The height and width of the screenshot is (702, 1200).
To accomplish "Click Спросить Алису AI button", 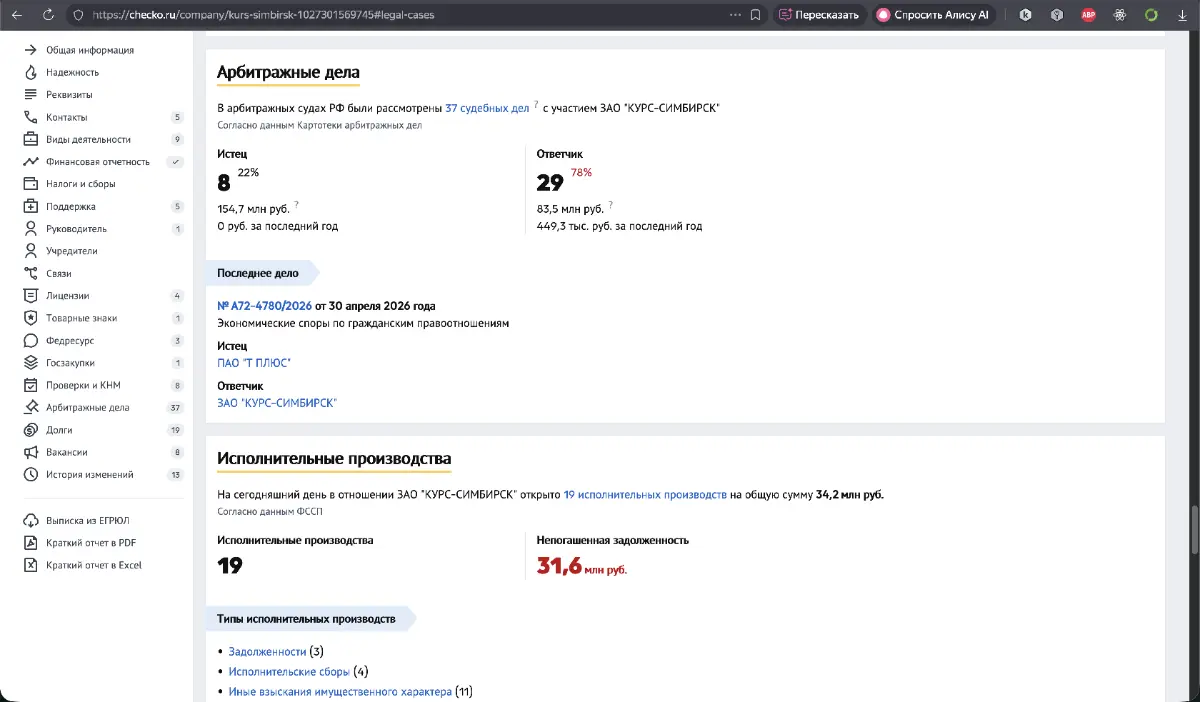I will [936, 15].
